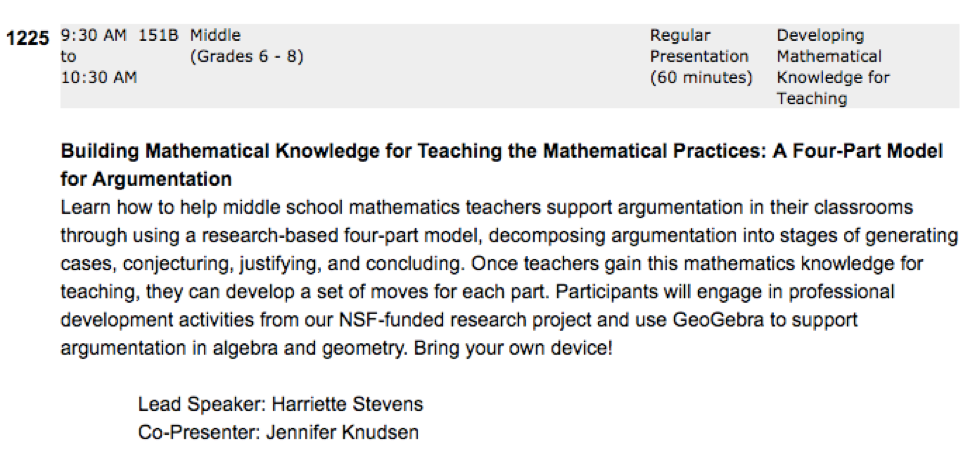Click the 'for Argumentation' title line
The height and width of the screenshot is (456, 974).
point(146,180)
